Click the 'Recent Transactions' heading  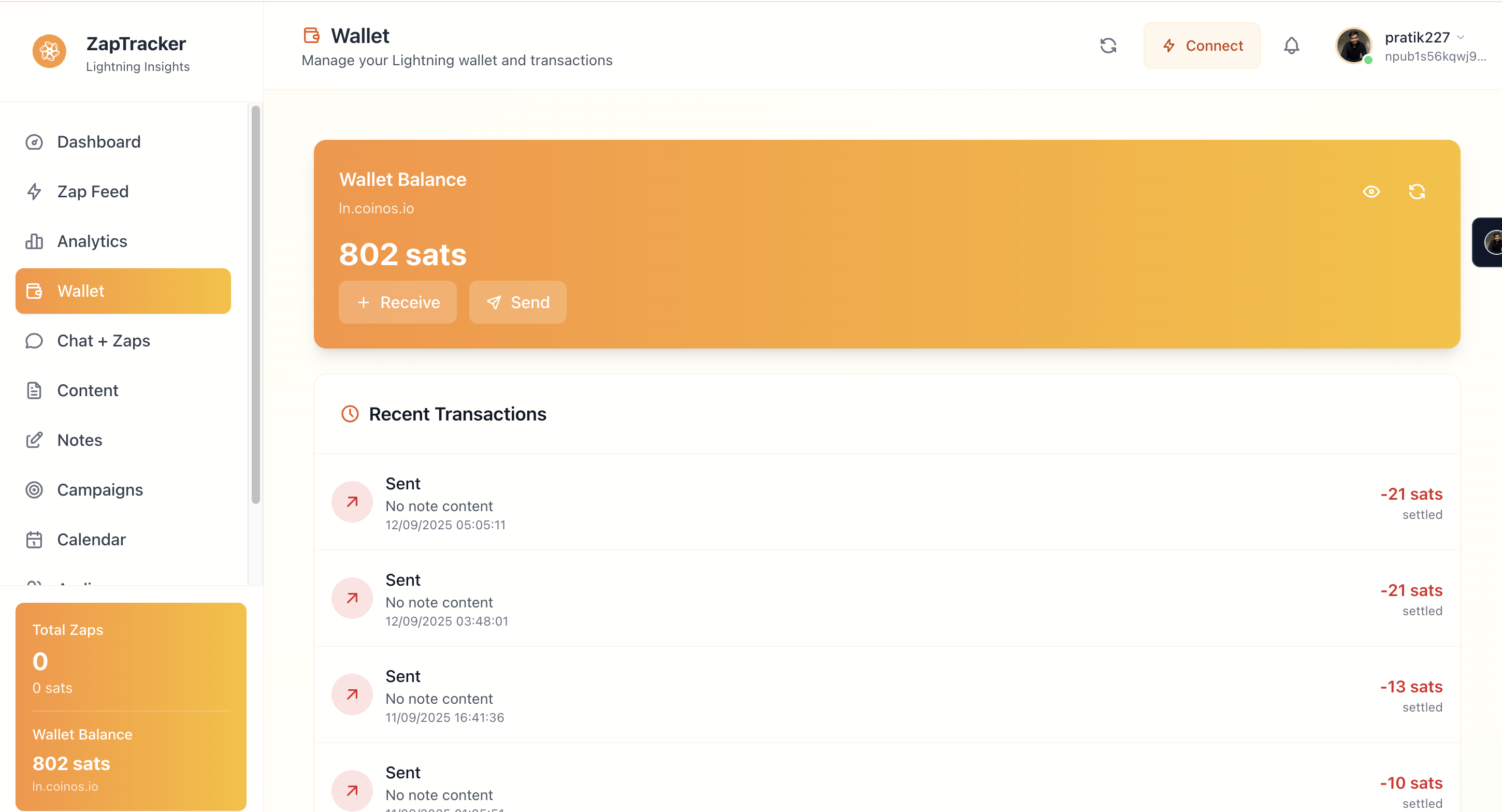coord(458,414)
